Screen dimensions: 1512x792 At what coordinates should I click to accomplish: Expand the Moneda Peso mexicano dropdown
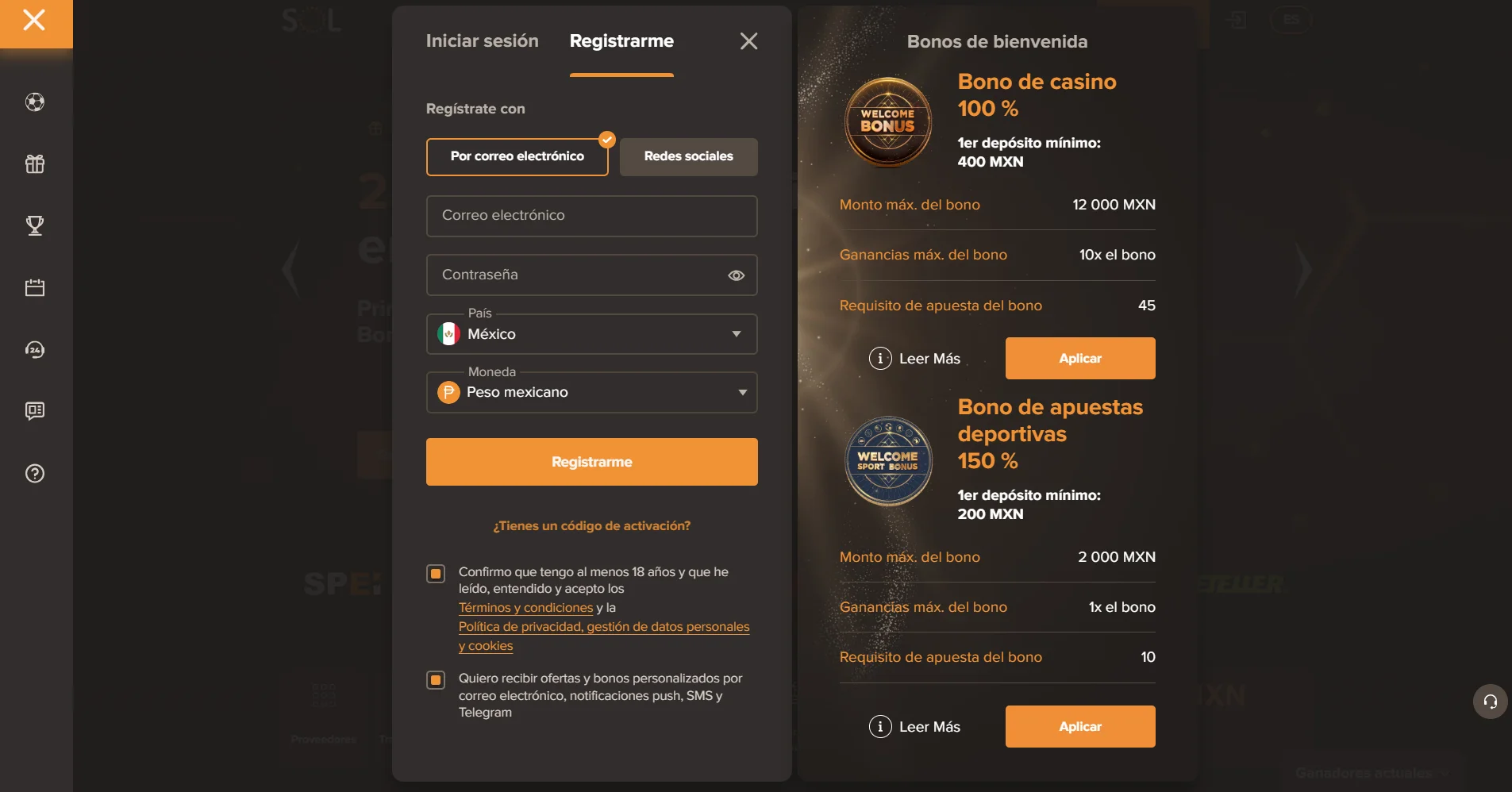pyautogui.click(x=592, y=392)
